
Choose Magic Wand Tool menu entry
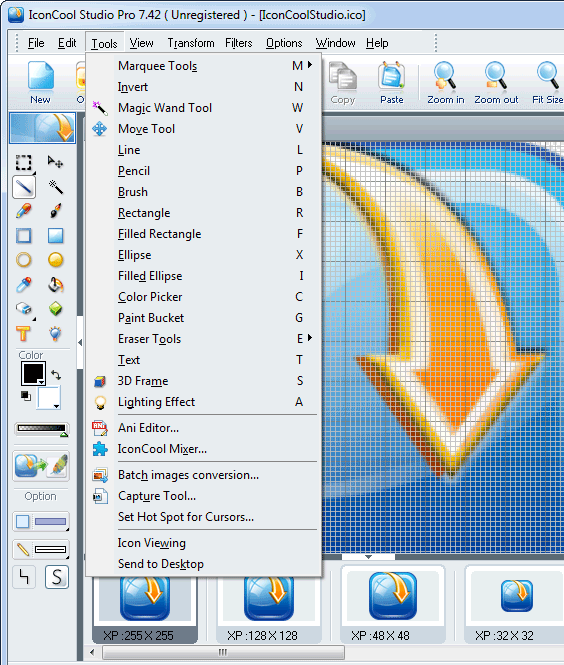tap(204, 108)
